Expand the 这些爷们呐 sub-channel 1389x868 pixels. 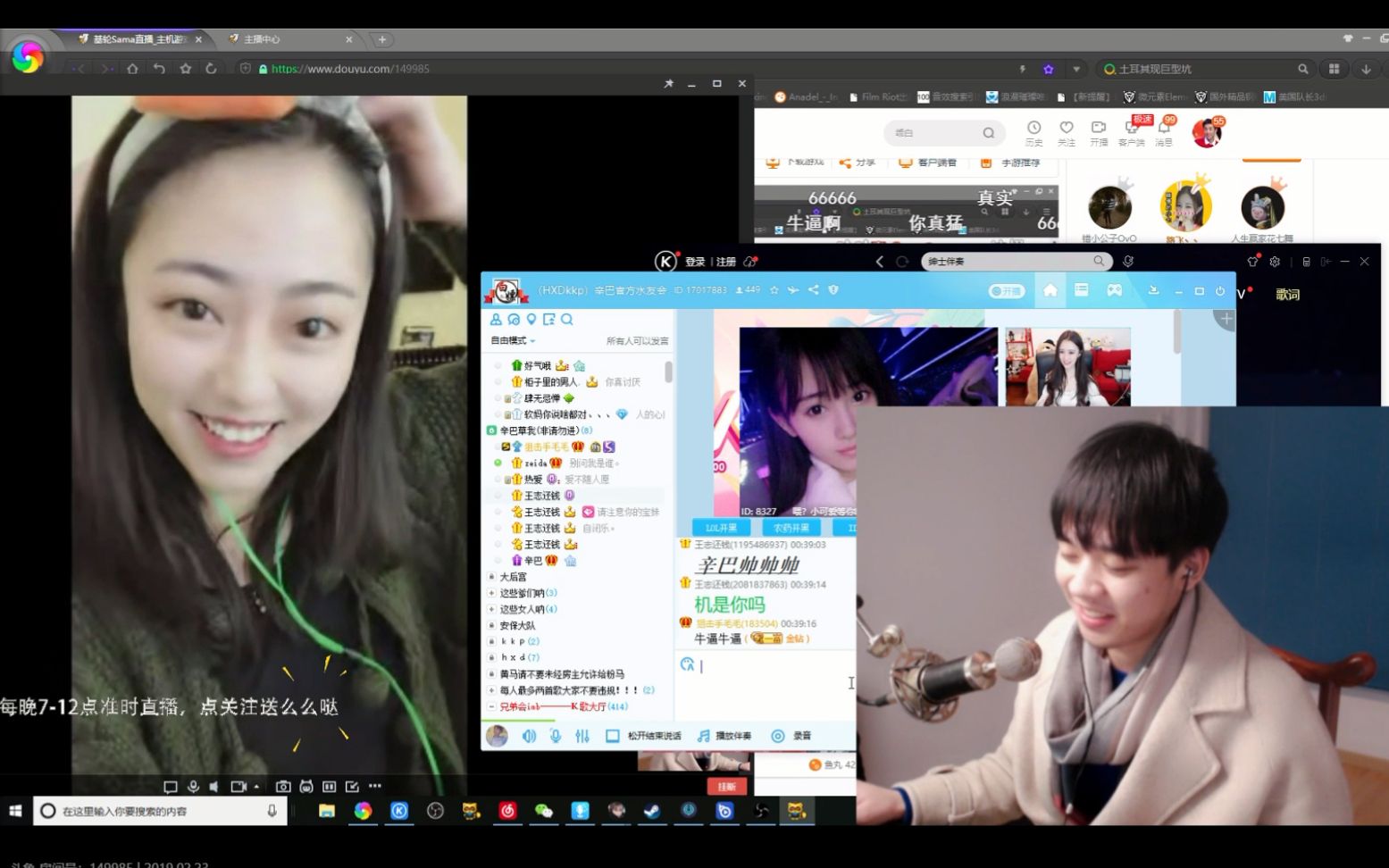coord(491,593)
